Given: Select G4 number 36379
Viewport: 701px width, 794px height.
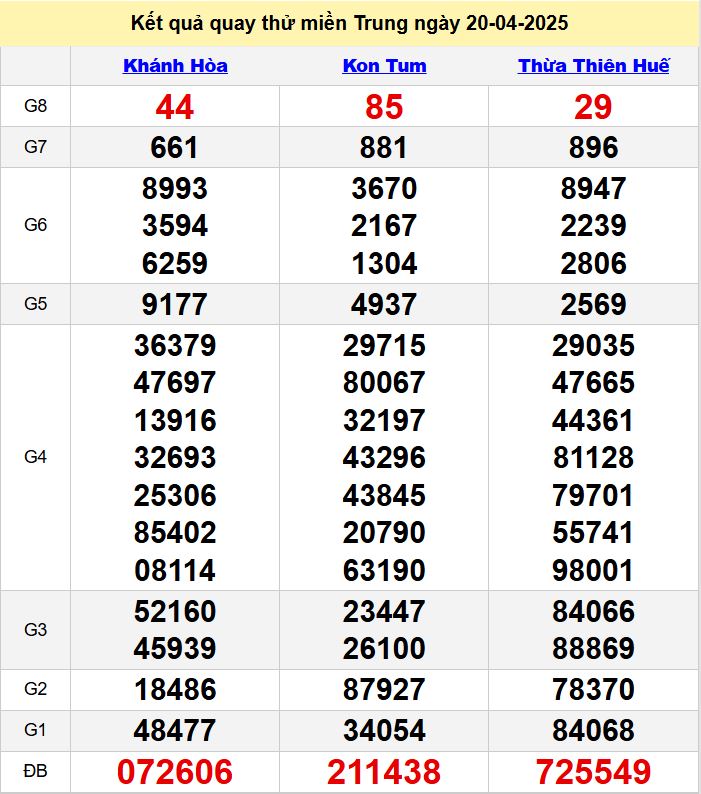Looking at the screenshot, I should coord(175,346).
